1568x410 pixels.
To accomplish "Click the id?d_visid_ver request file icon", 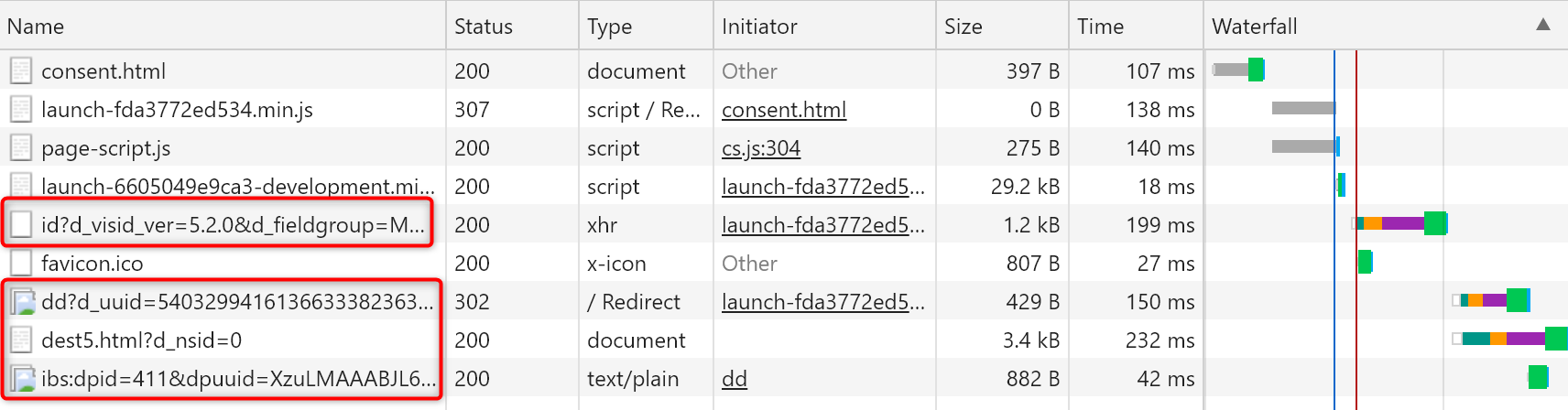I will (21, 225).
